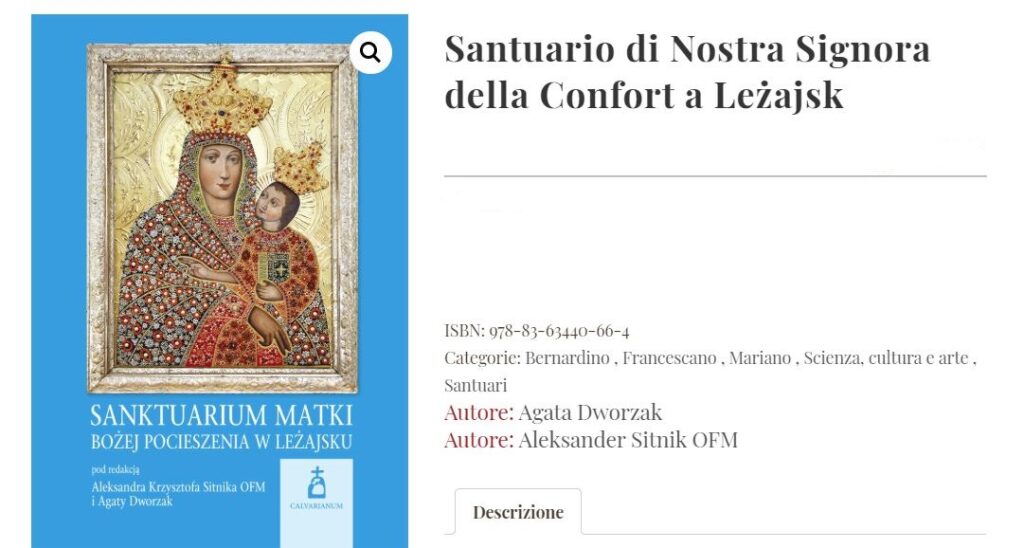Open the Bernardino category link
The height and width of the screenshot is (548, 1024).
click(564, 358)
